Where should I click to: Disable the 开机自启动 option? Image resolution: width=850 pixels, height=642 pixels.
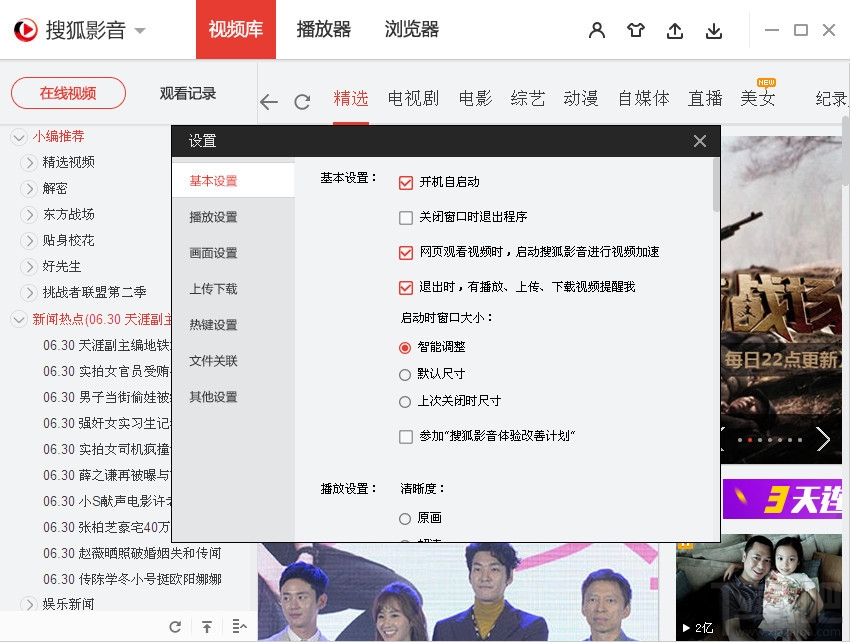click(406, 183)
